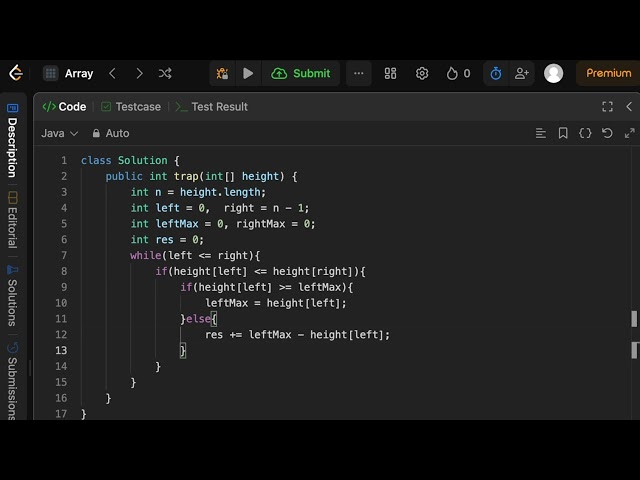Open the Submissions side tab
Viewport: 640px width, 480px height.
(13, 380)
